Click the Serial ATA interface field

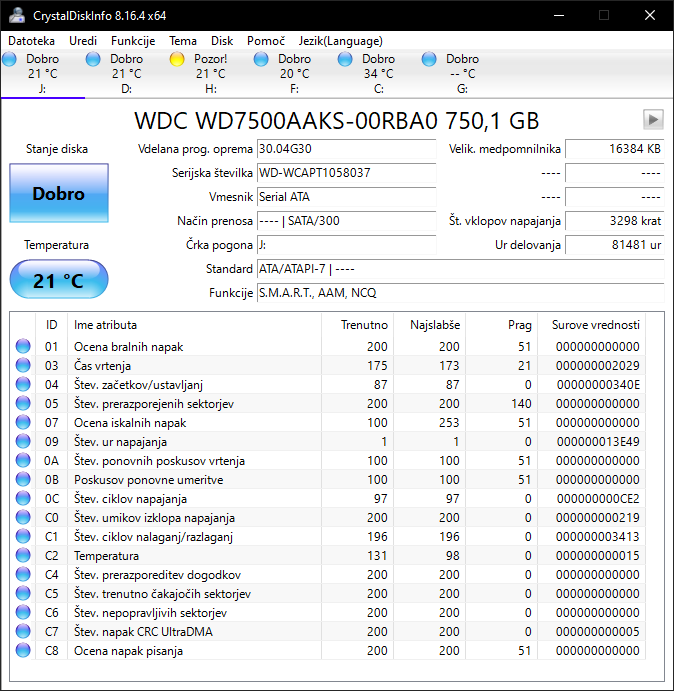click(346, 197)
